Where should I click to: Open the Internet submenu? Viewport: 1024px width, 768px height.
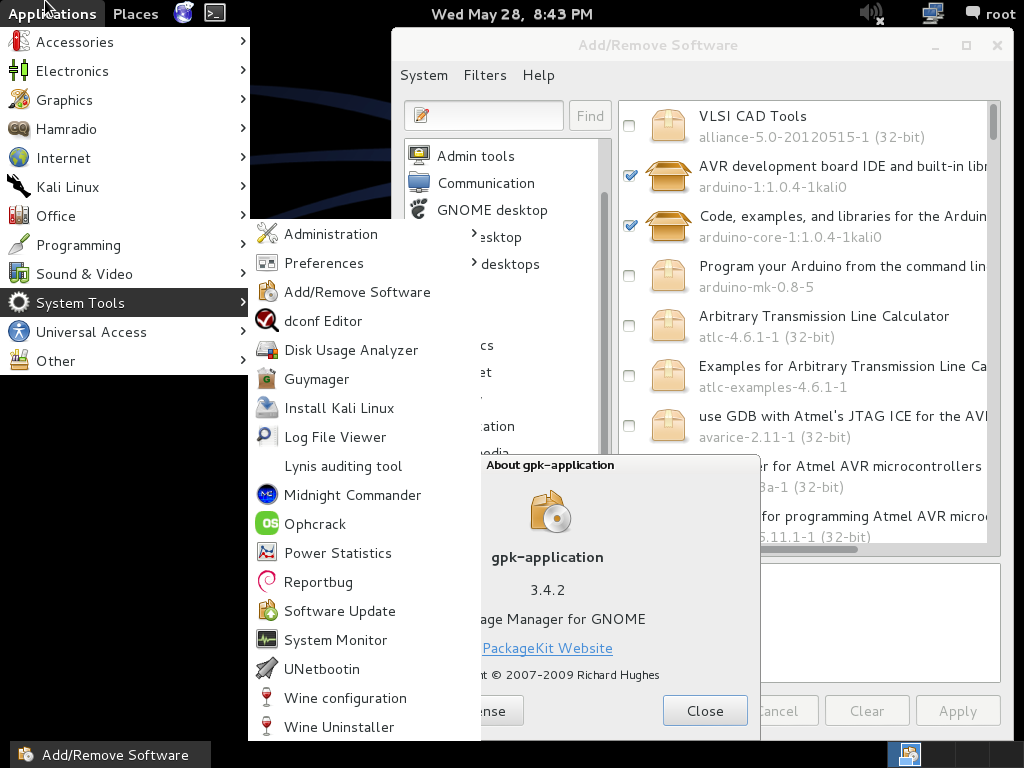[x=125, y=157]
